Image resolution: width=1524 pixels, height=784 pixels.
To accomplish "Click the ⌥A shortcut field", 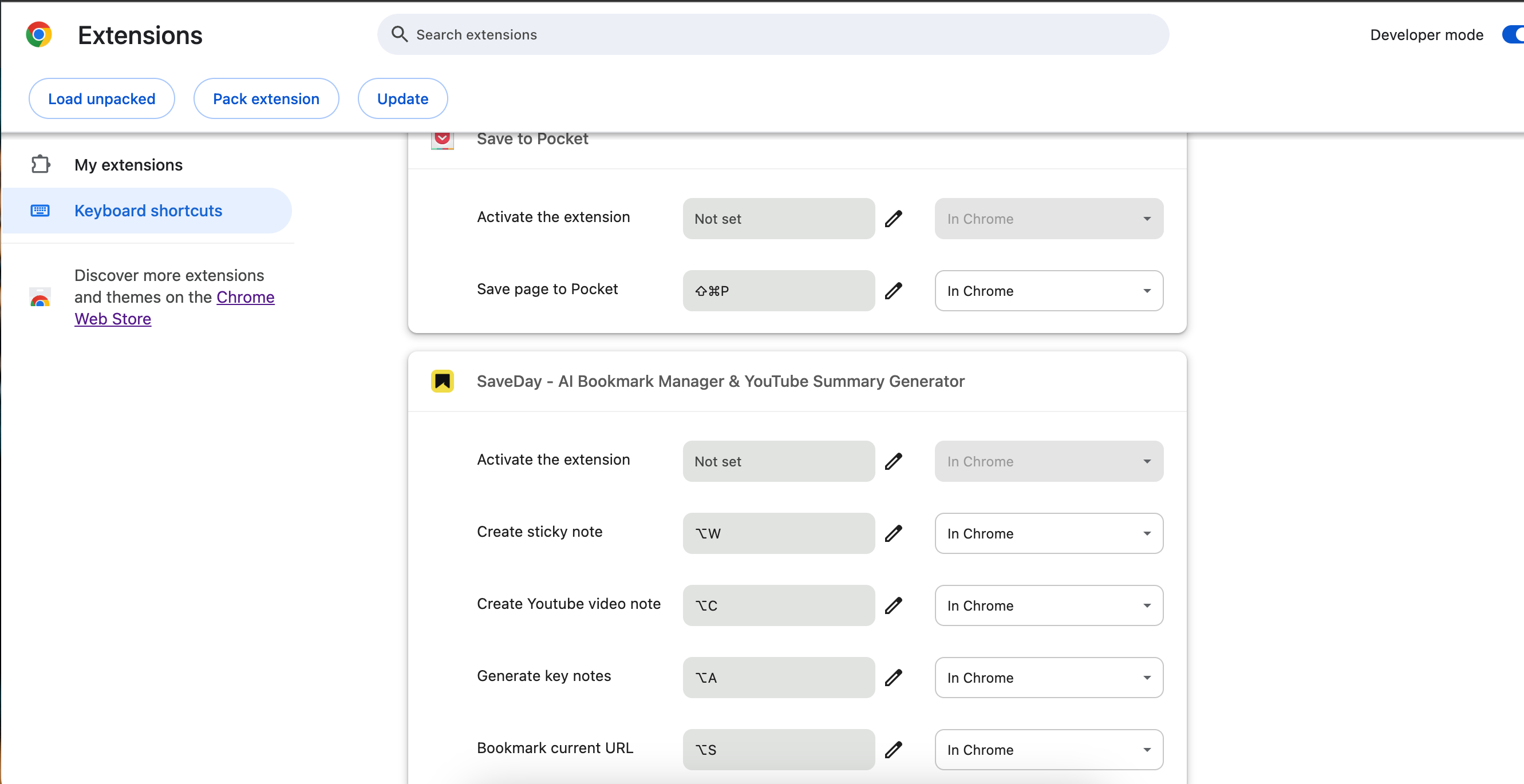I will click(779, 678).
